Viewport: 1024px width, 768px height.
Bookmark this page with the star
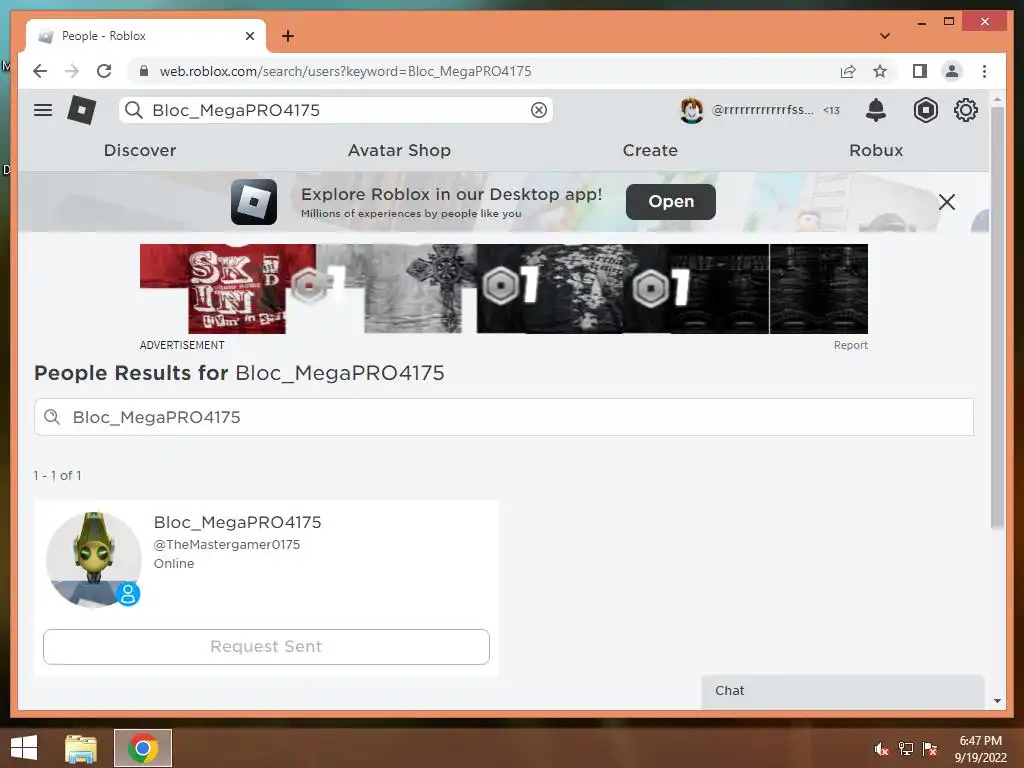[x=880, y=71]
